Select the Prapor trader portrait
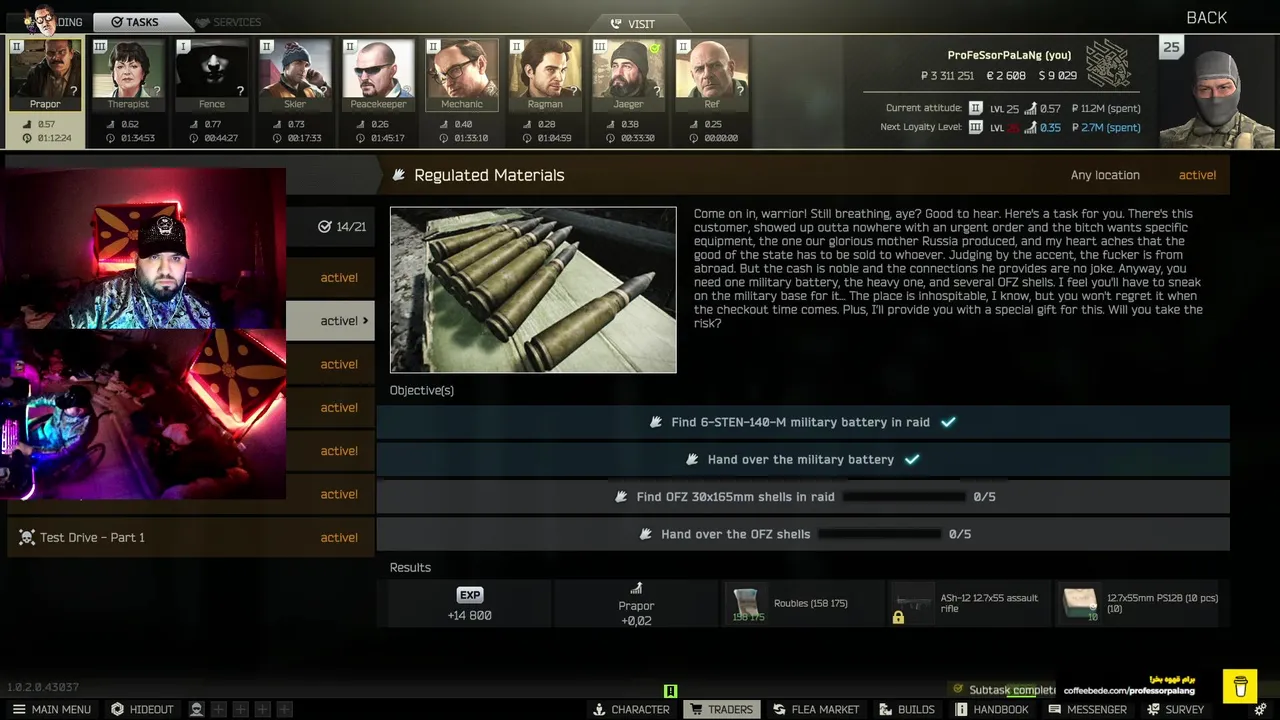Screen dimensions: 1280x720 point(45,75)
